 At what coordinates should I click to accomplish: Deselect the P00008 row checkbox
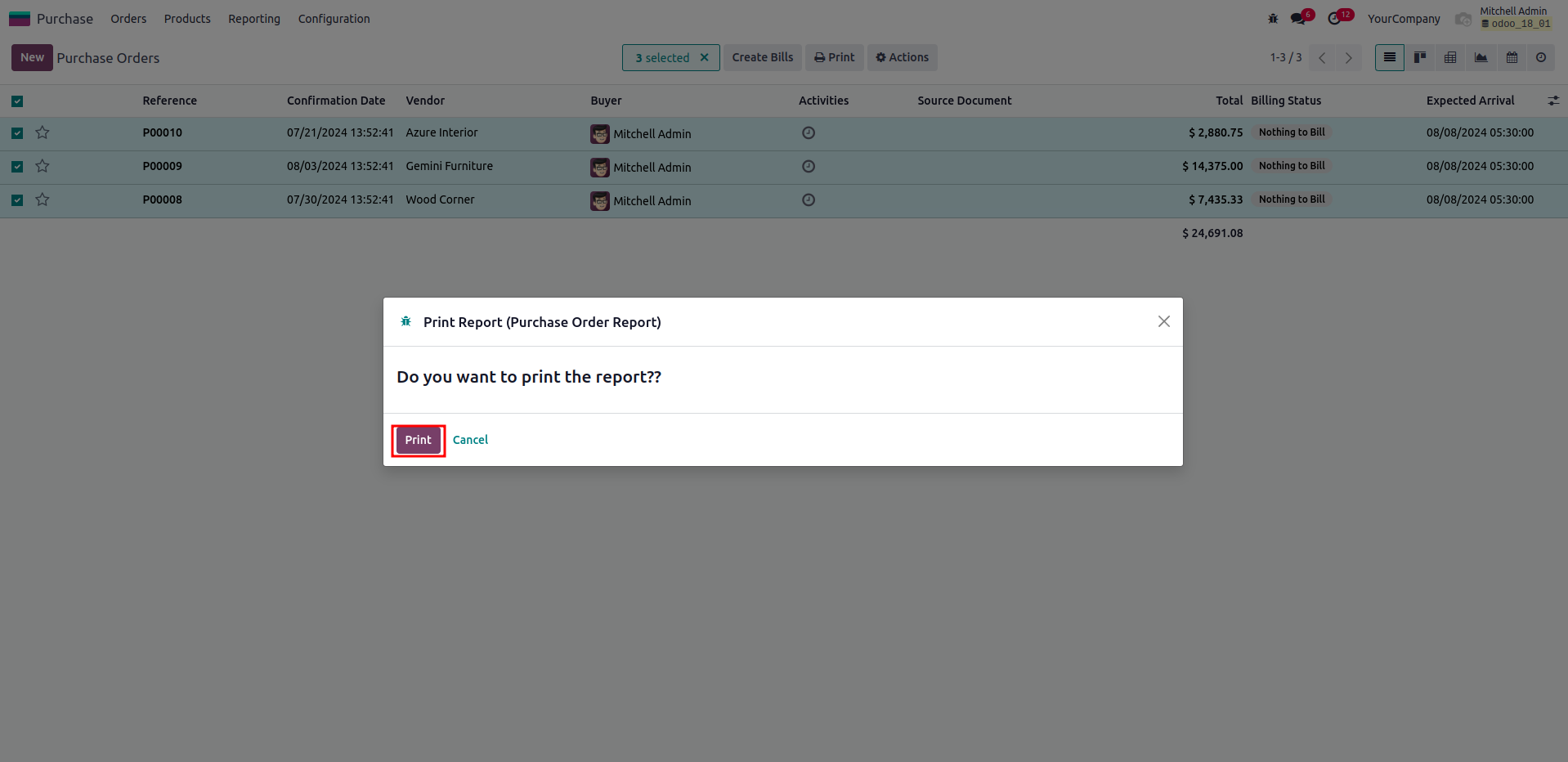coord(17,199)
